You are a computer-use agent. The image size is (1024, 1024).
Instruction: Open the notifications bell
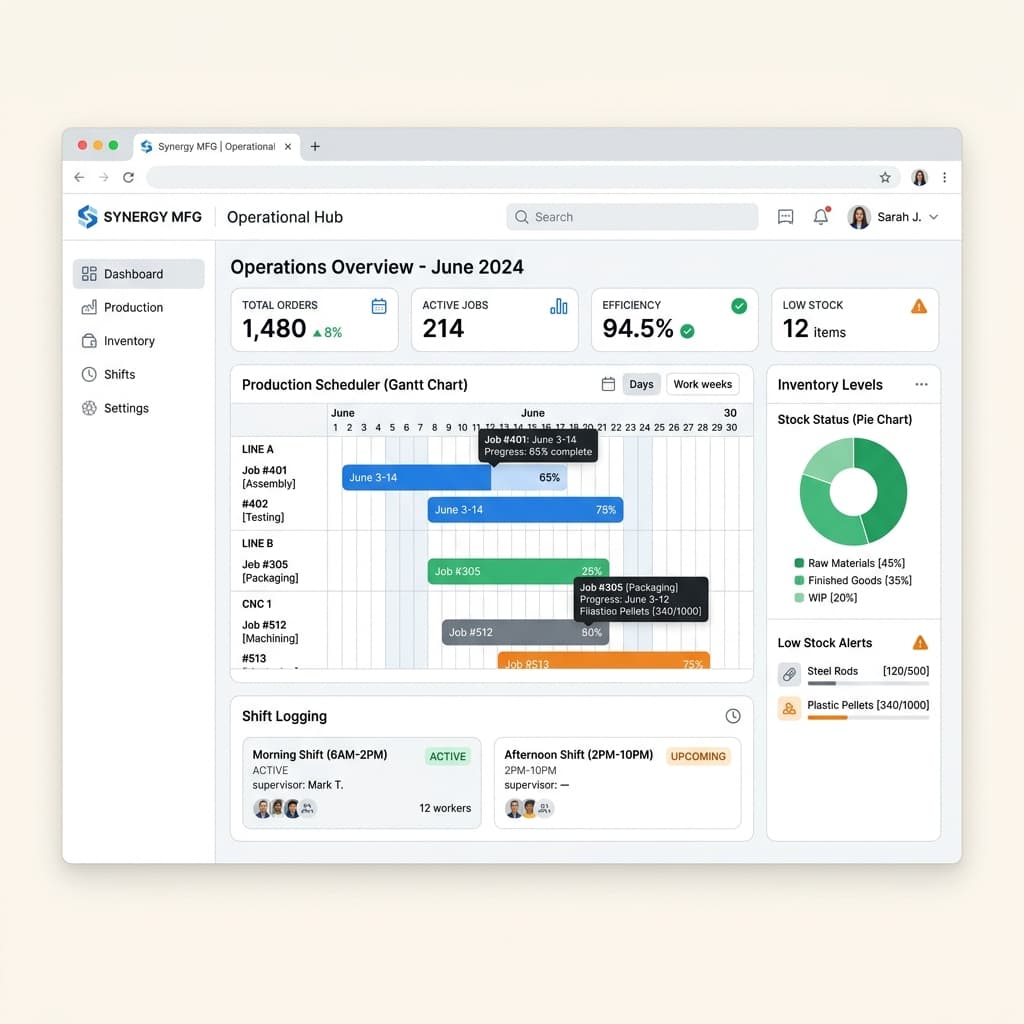[821, 217]
